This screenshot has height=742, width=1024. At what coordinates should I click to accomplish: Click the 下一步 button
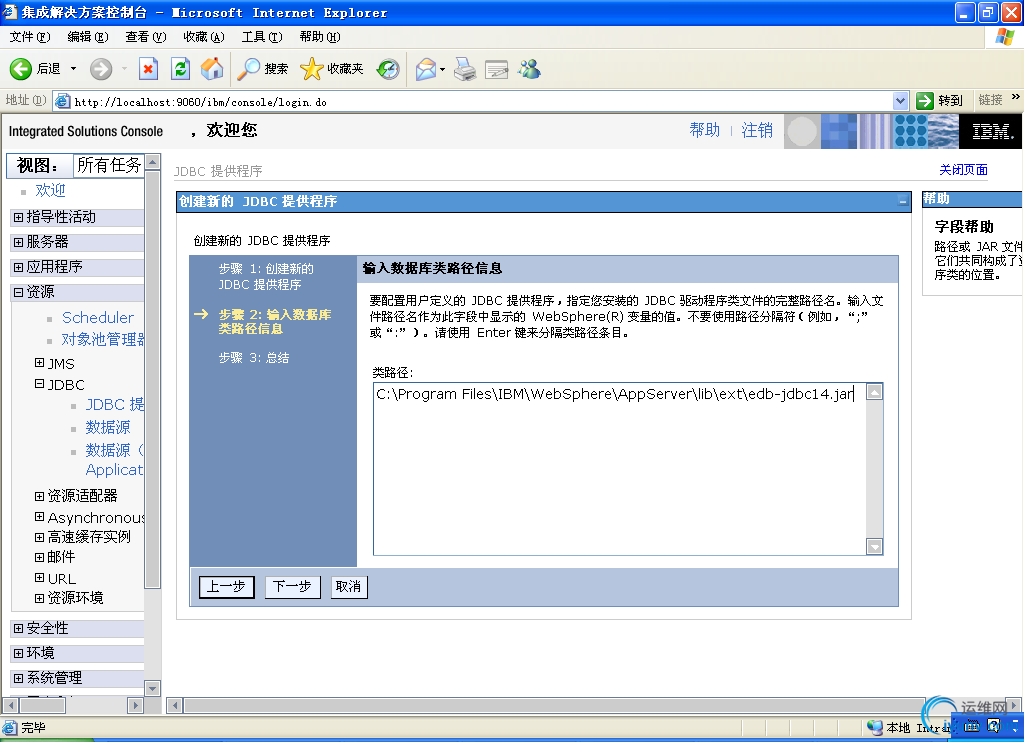coord(292,587)
